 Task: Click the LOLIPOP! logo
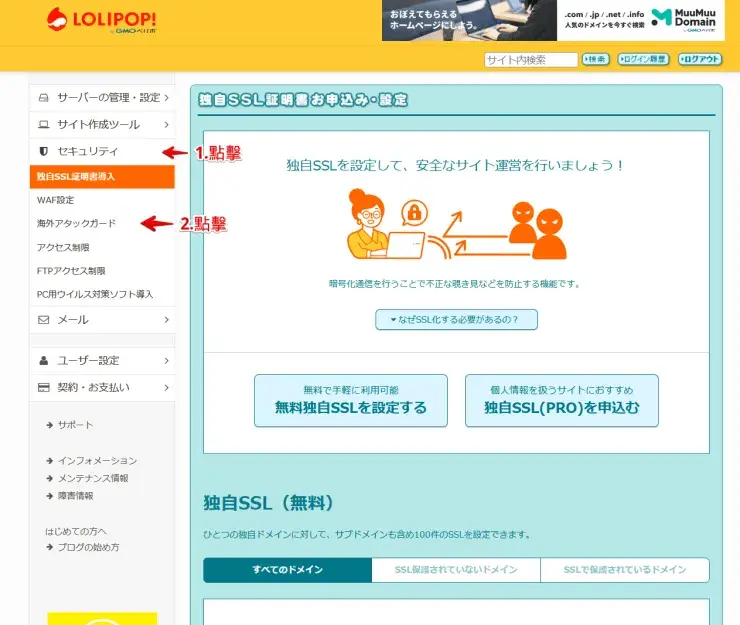[x=101, y=20]
